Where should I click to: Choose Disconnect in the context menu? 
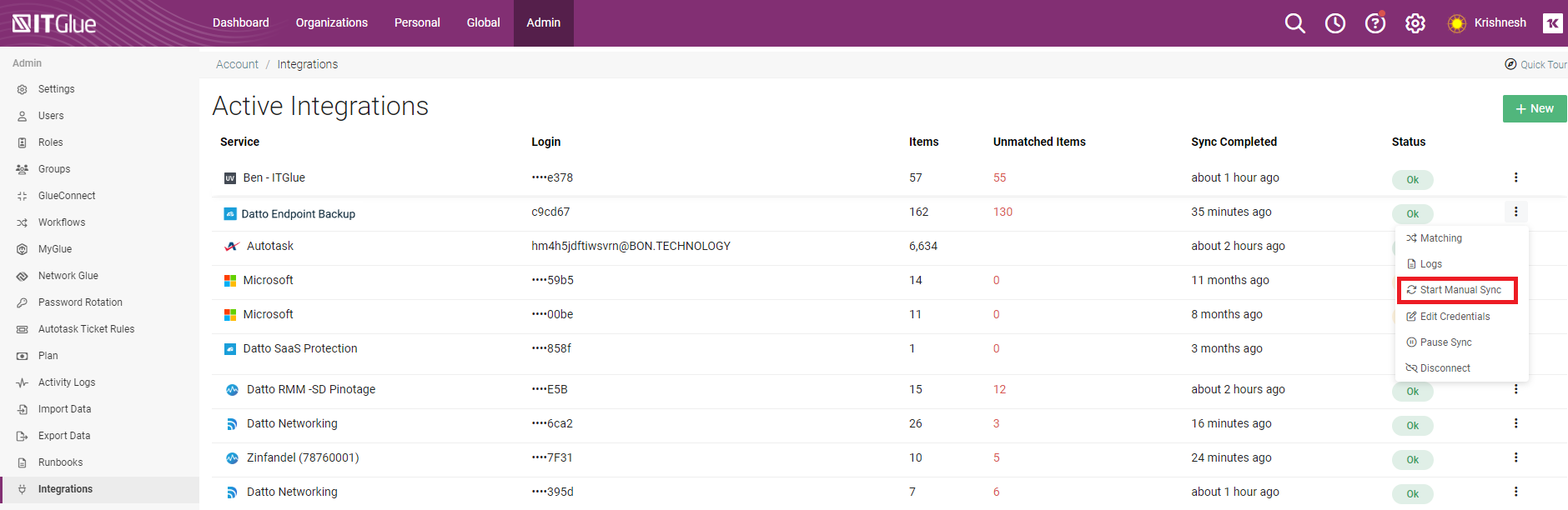pyautogui.click(x=1445, y=368)
